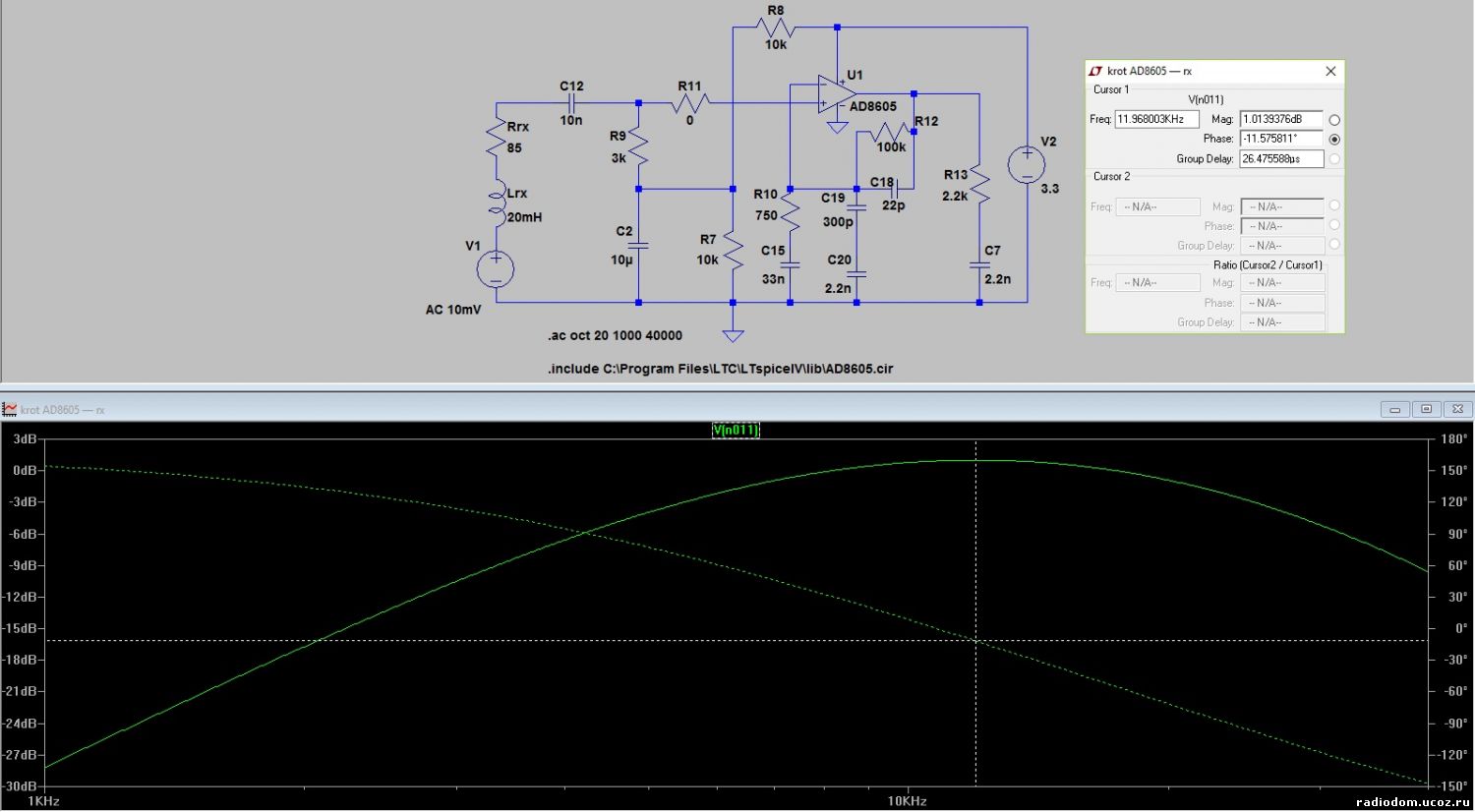Select the Cursor 2 Group Delay radio button
The height and width of the screenshot is (812, 1475).
tap(1334, 245)
